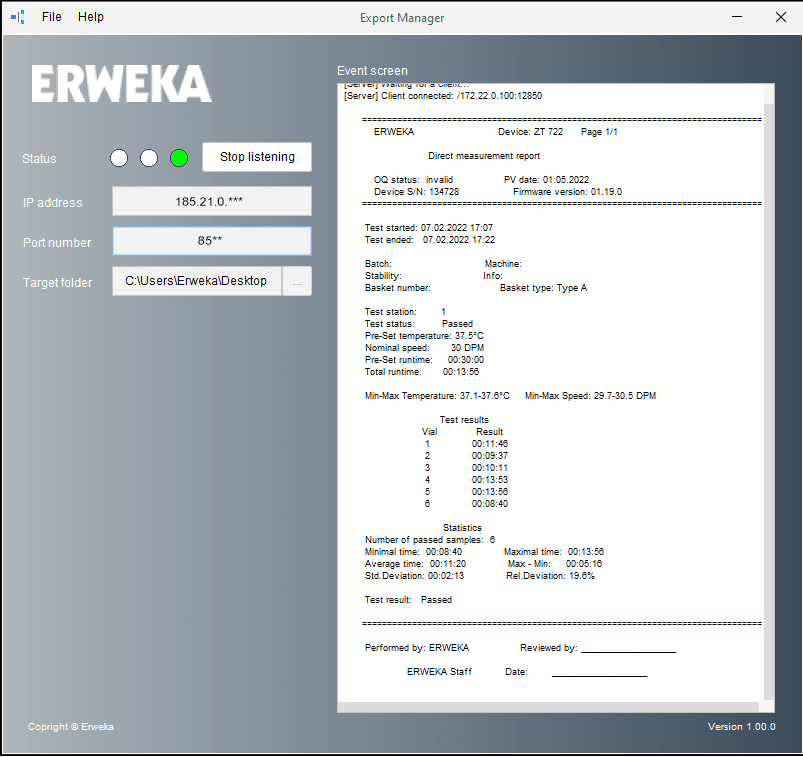The image size is (803, 757).
Task: Click the first white status indicator
Action: (119, 158)
